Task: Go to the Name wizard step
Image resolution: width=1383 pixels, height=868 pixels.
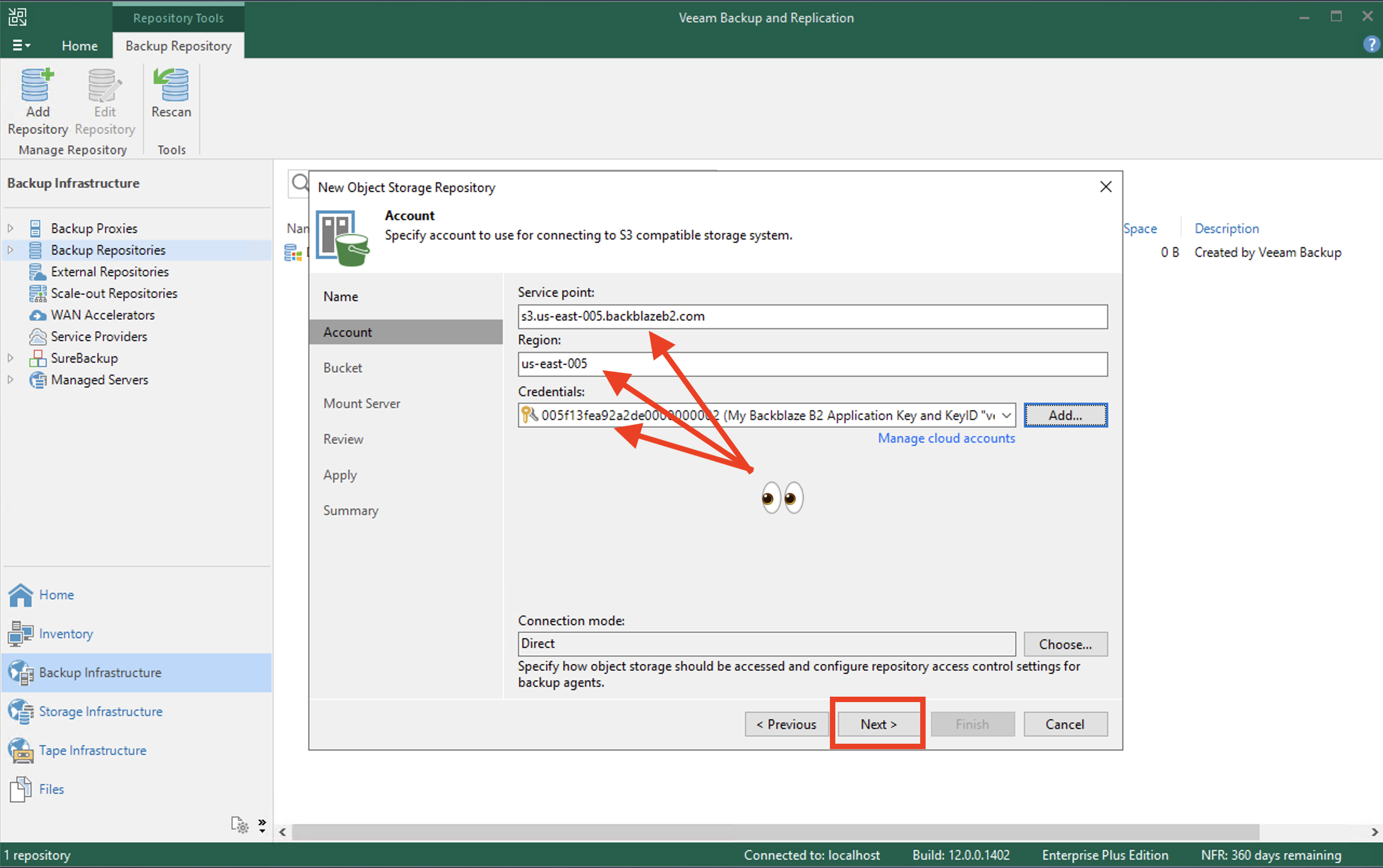Action: pyautogui.click(x=341, y=296)
